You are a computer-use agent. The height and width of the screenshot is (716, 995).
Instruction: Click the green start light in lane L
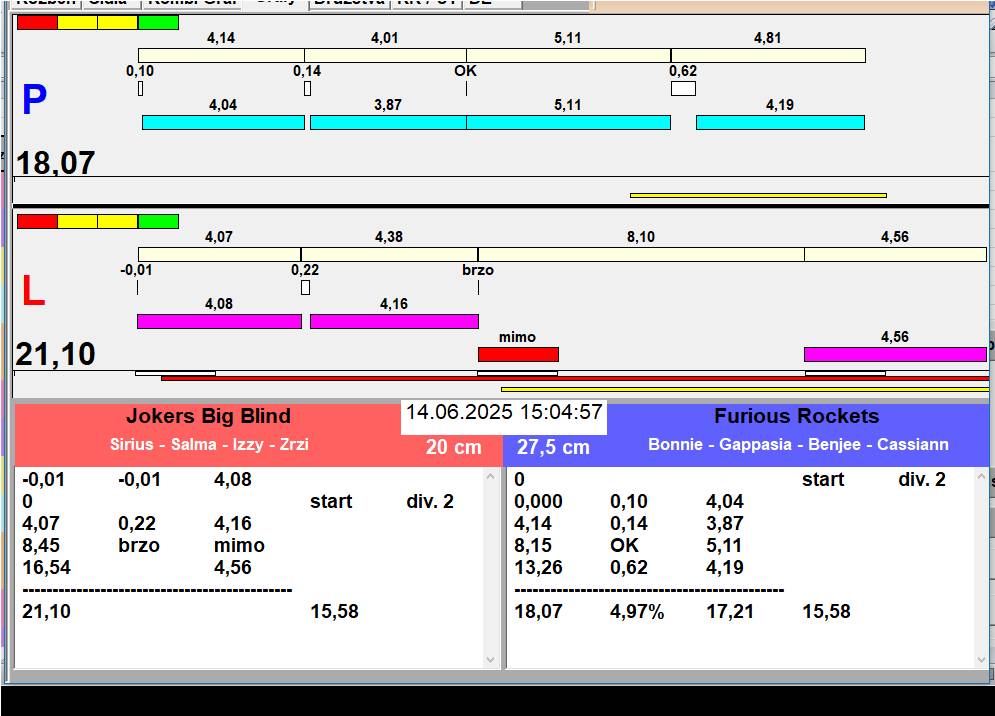coord(158,221)
